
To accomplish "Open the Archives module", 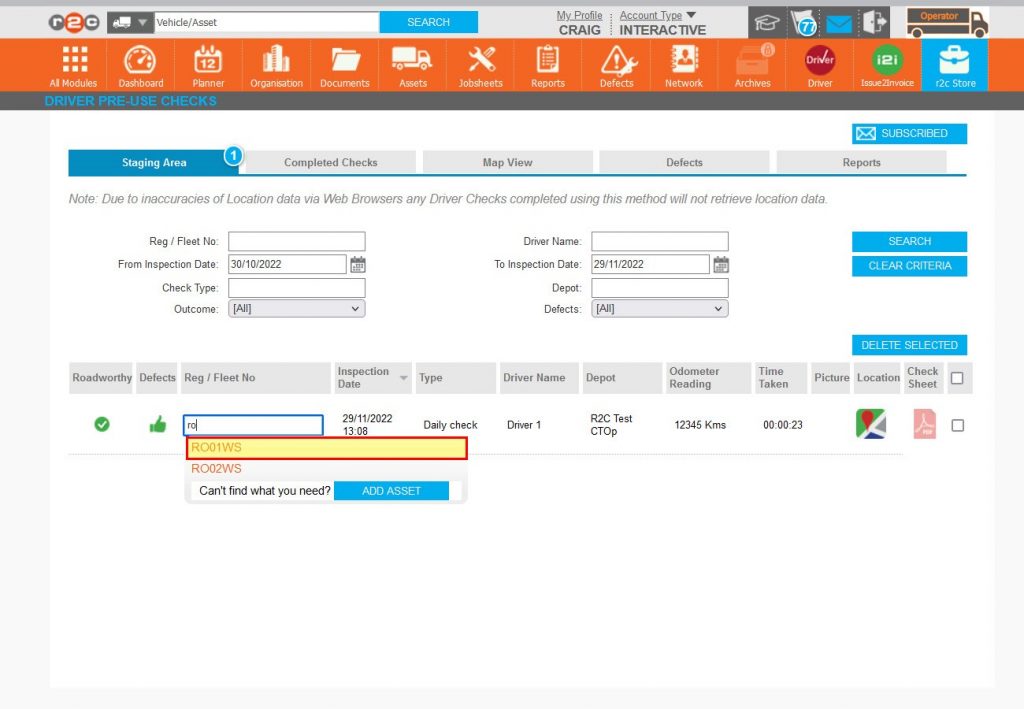I will [751, 64].
